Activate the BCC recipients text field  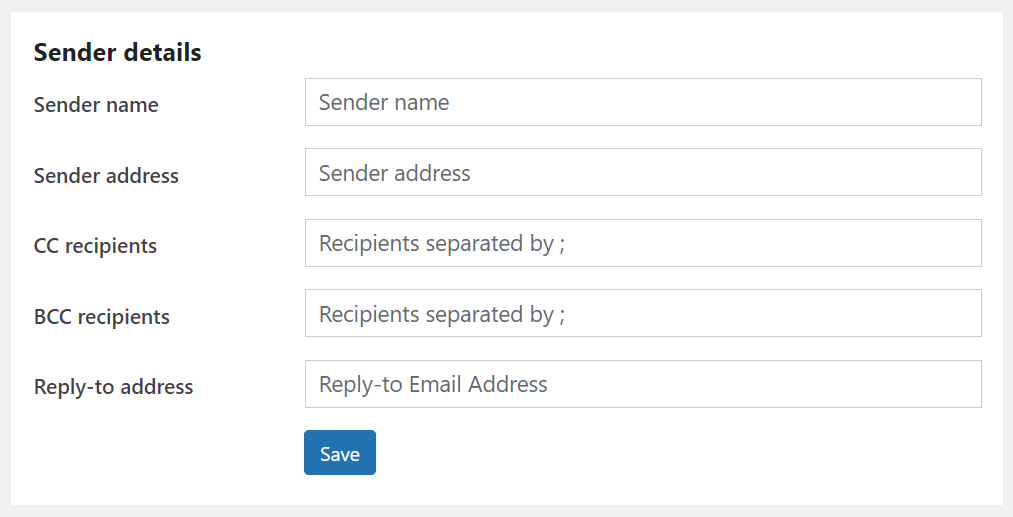(643, 314)
